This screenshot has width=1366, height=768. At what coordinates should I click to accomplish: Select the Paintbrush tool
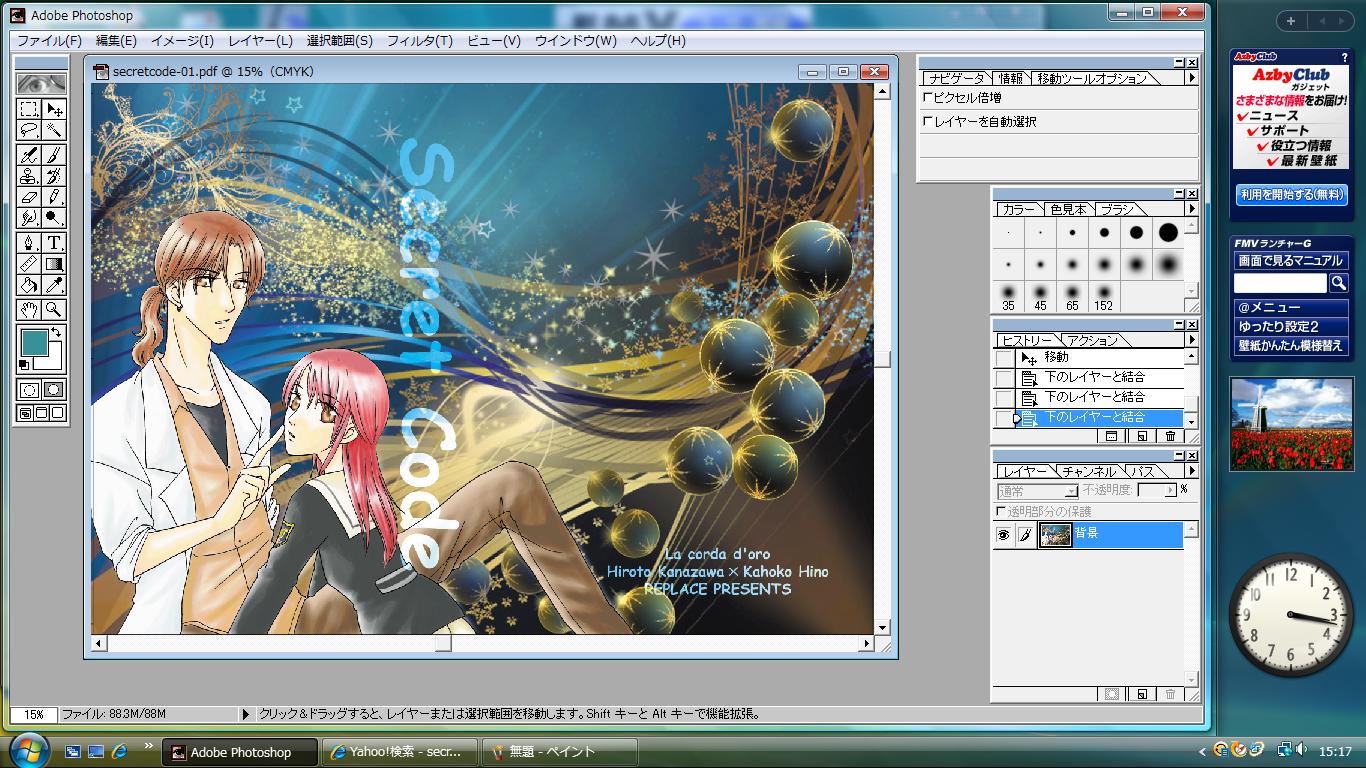pyautogui.click(x=54, y=156)
